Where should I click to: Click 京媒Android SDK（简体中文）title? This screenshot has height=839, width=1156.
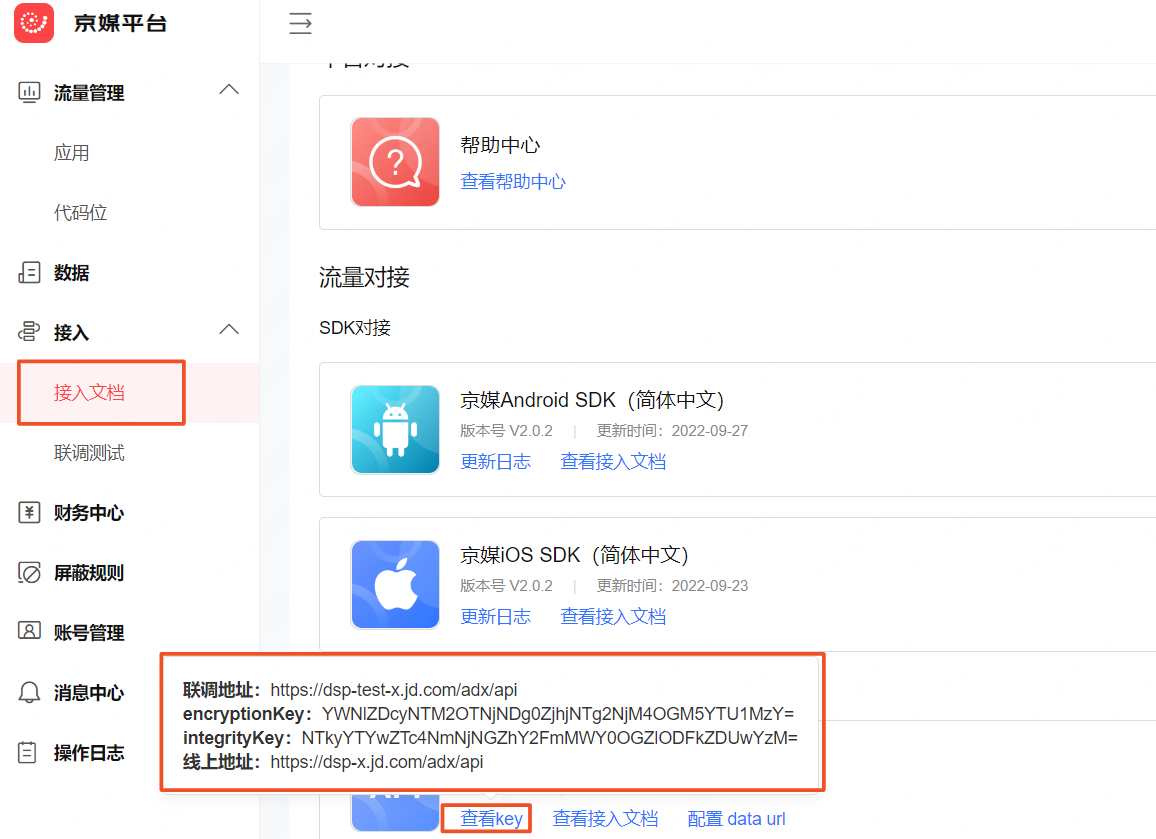[x=592, y=400]
